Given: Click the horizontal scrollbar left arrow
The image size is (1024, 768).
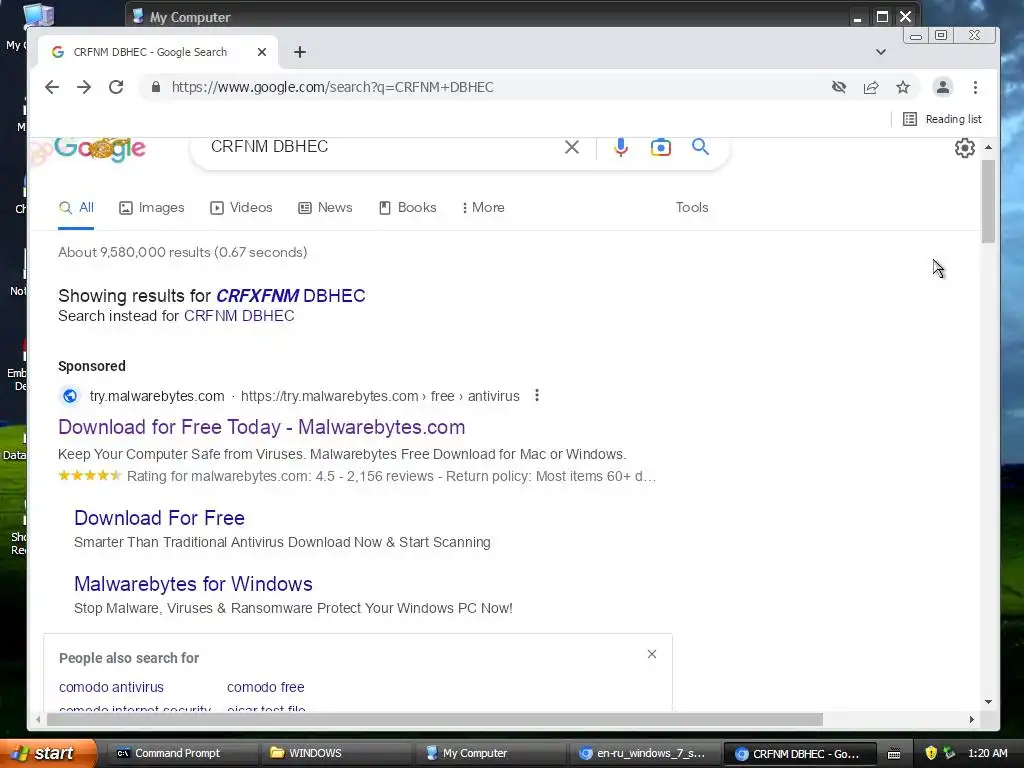Looking at the screenshot, I should click(38, 720).
